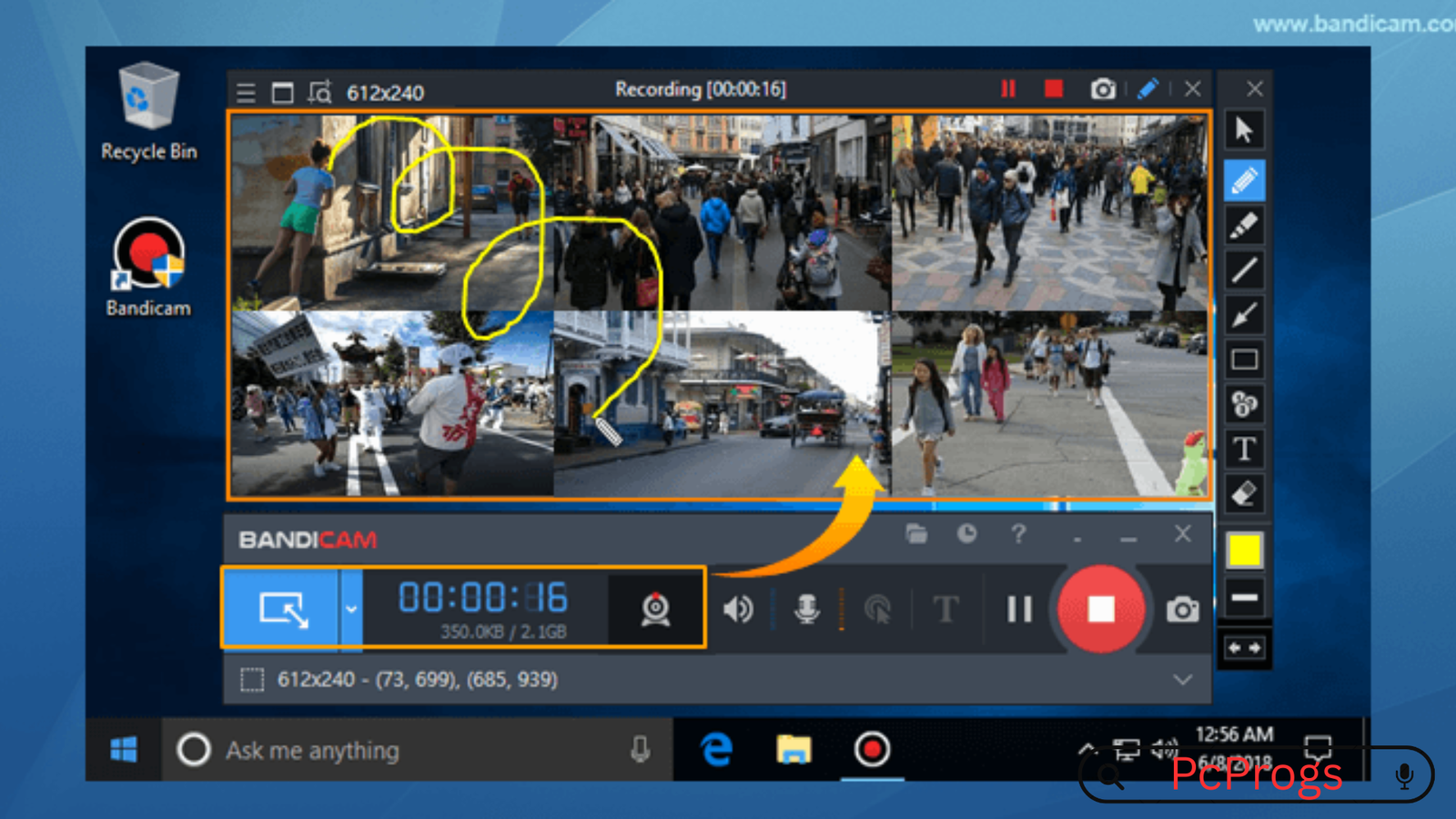Change the line thickness setting
Viewport: 1456px width, 819px height.
click(x=1244, y=598)
